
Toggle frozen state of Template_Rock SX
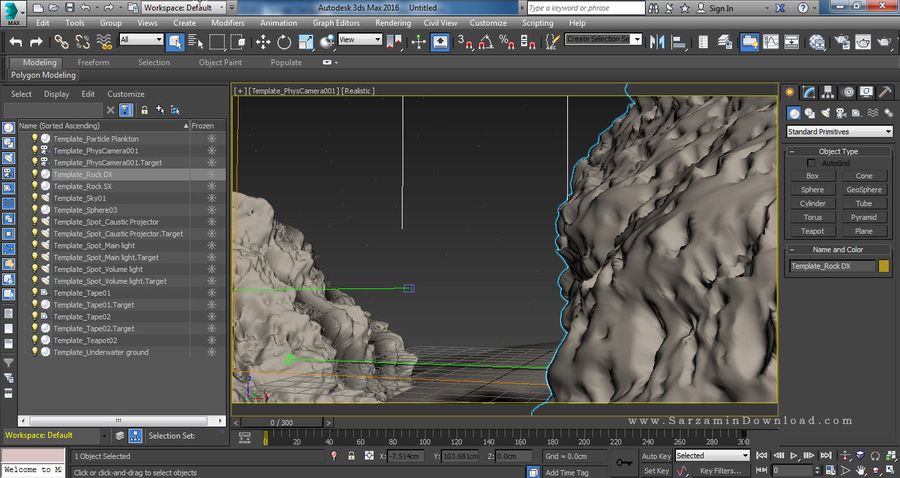pos(211,186)
